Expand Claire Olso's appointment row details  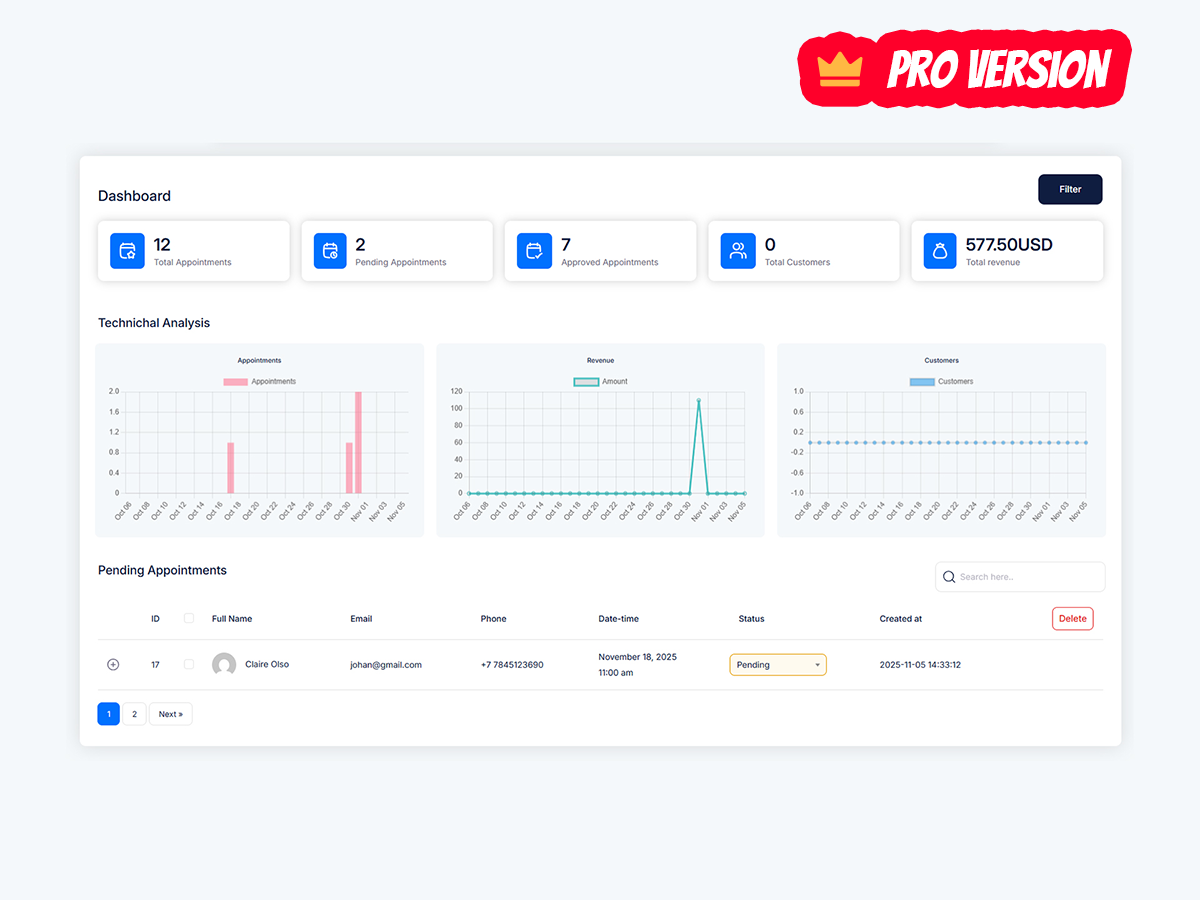(113, 664)
